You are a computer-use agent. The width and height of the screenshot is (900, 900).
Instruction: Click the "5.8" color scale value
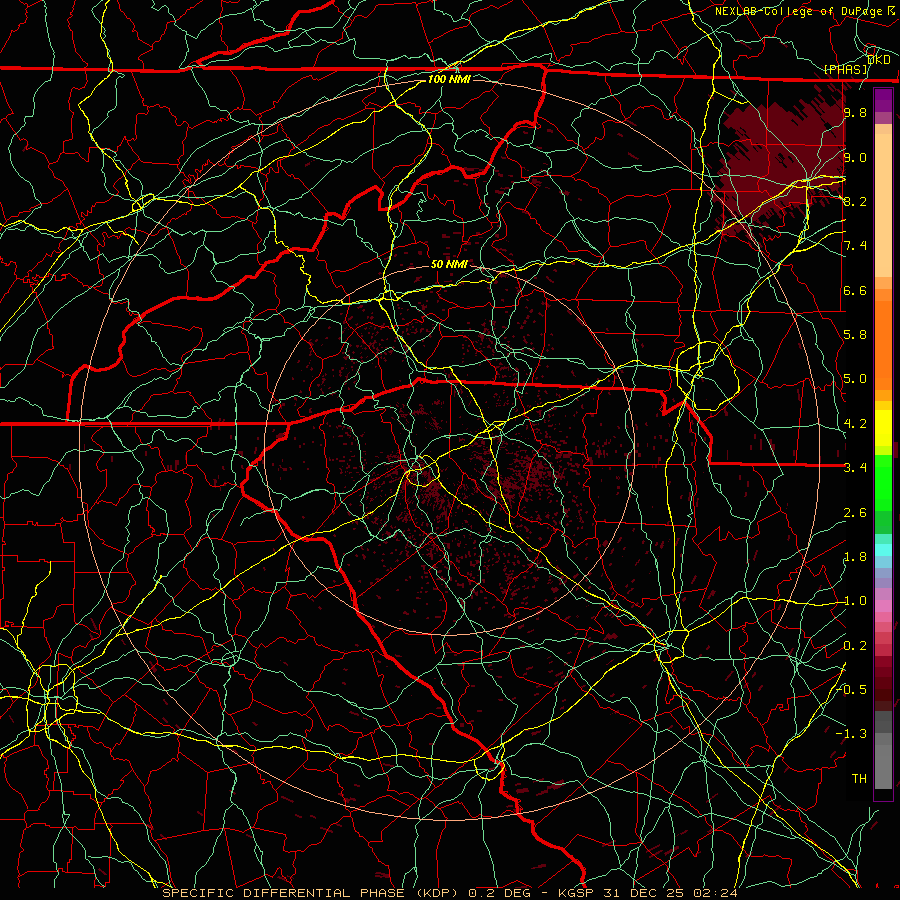point(855,335)
